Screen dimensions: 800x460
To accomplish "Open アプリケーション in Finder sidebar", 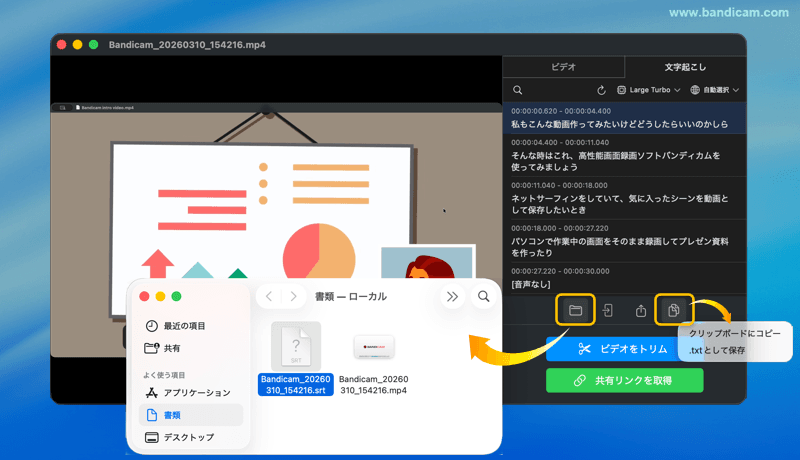I will pyautogui.click(x=190, y=393).
